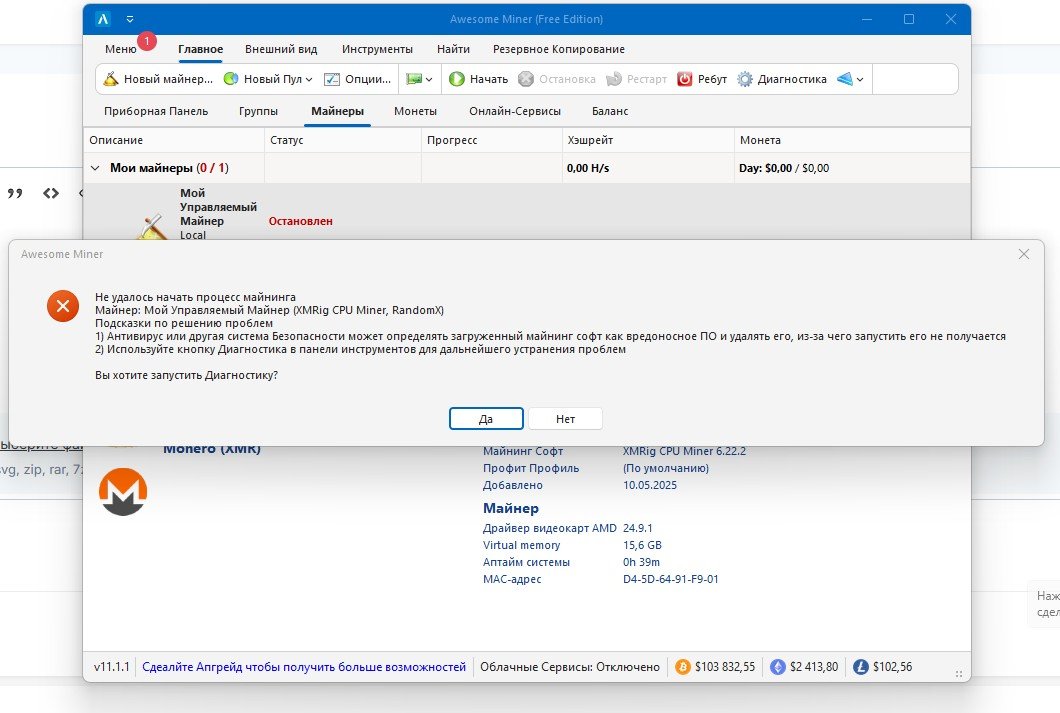
Task: Open the Найти ribbon tab
Action: click(453, 49)
